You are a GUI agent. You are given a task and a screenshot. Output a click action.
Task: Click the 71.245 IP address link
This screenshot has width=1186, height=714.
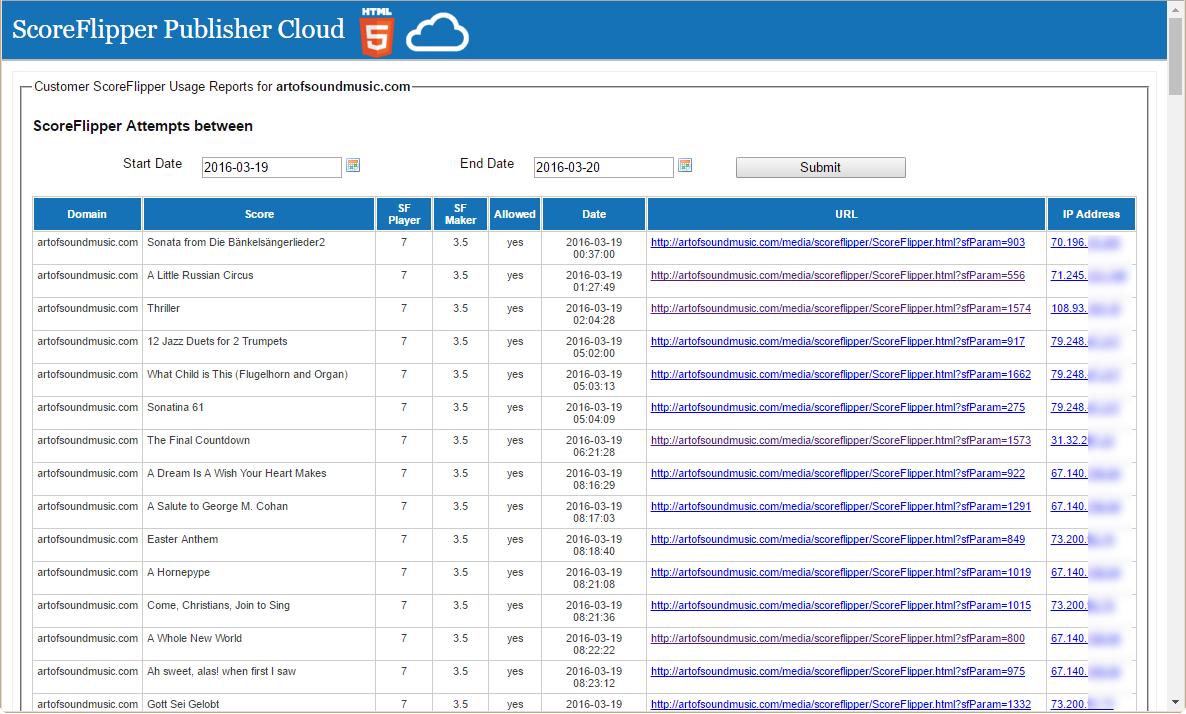1088,276
